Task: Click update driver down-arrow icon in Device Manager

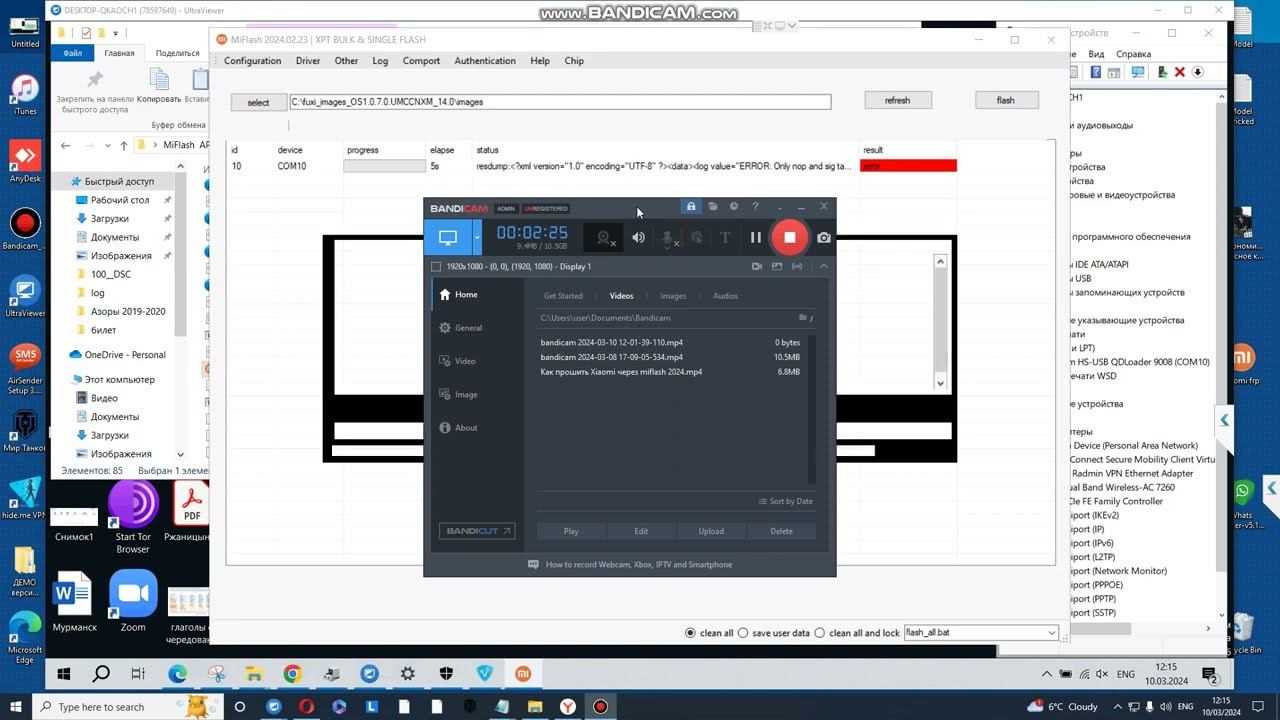Action: [1197, 72]
